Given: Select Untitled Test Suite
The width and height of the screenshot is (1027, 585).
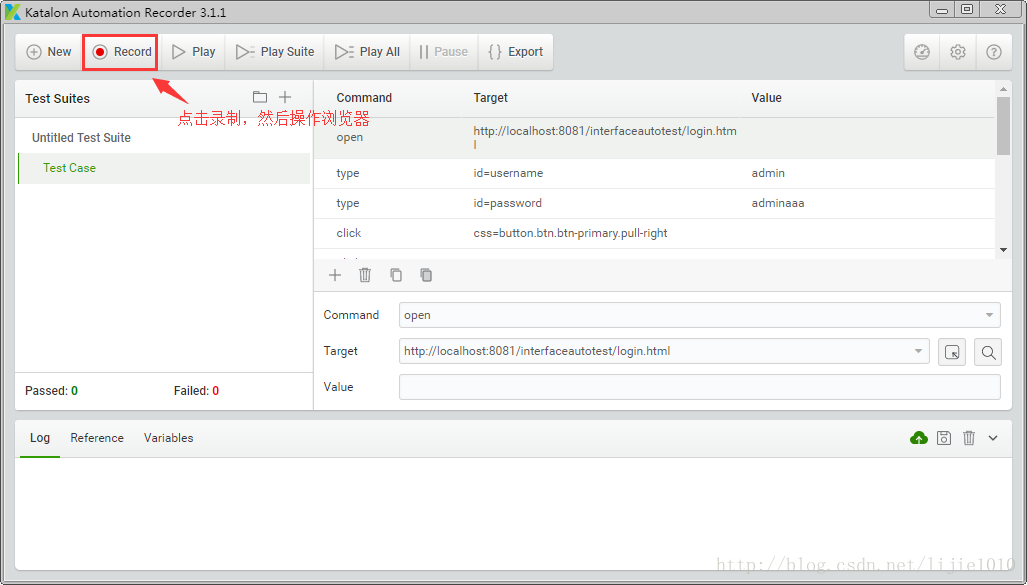Looking at the screenshot, I should (x=81, y=138).
